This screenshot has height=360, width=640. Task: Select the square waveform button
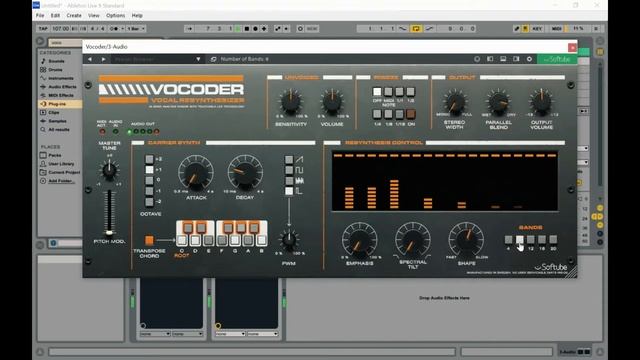[289, 170]
